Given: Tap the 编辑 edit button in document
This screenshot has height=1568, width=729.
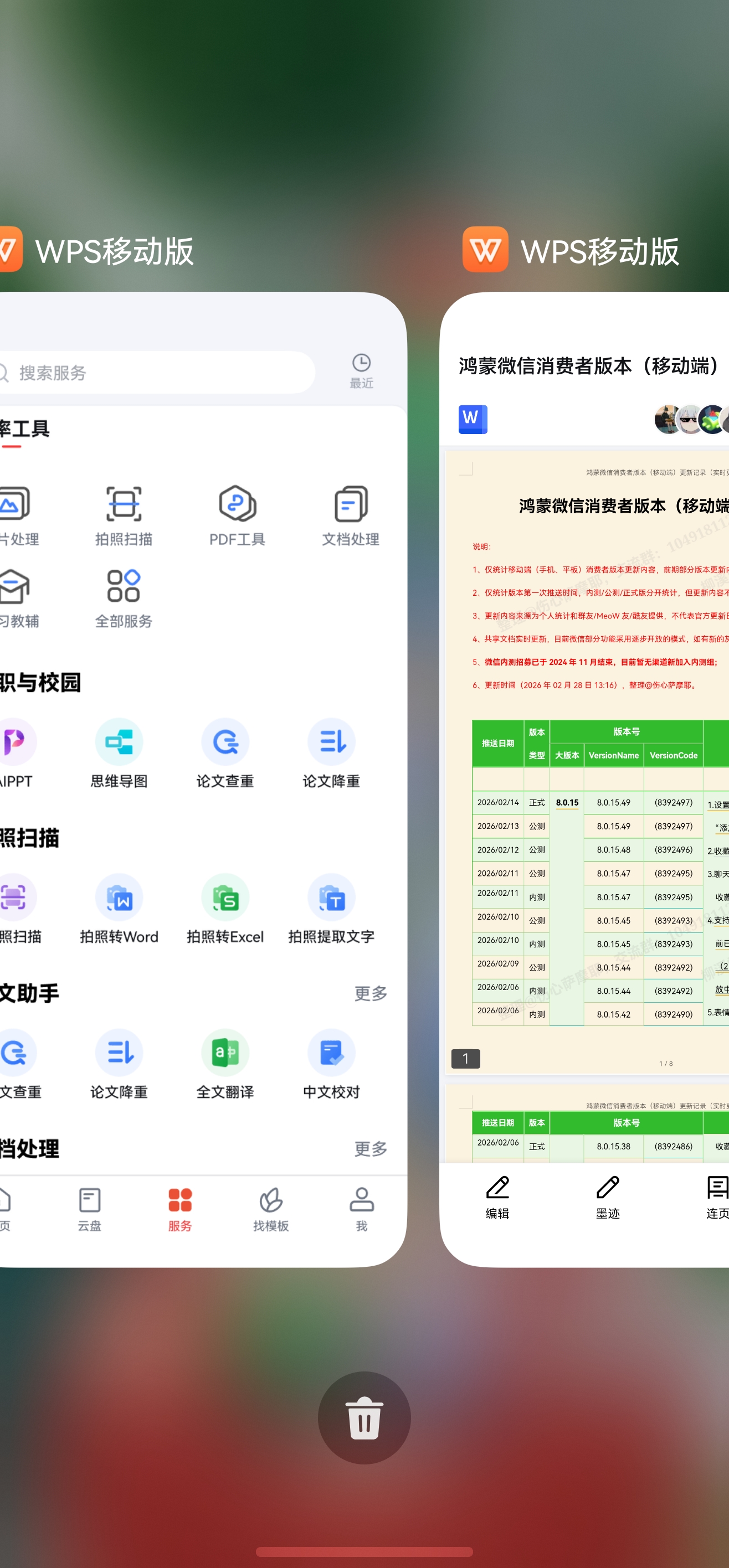Looking at the screenshot, I should (497, 1197).
